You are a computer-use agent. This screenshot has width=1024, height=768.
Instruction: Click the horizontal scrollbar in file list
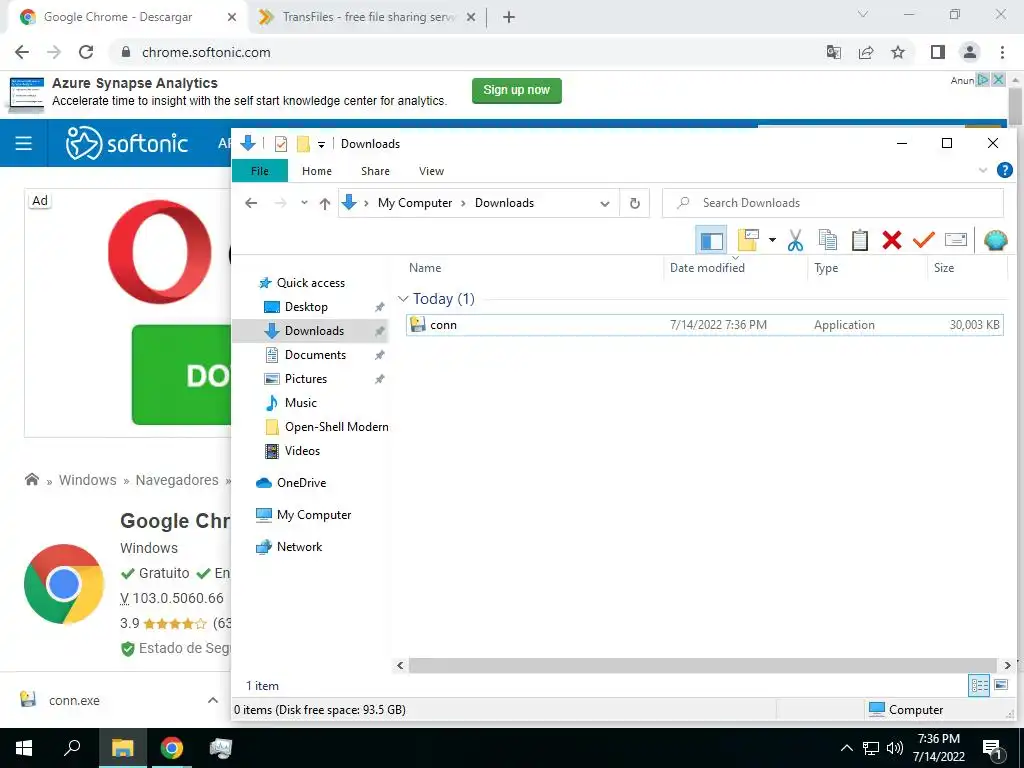click(x=703, y=665)
